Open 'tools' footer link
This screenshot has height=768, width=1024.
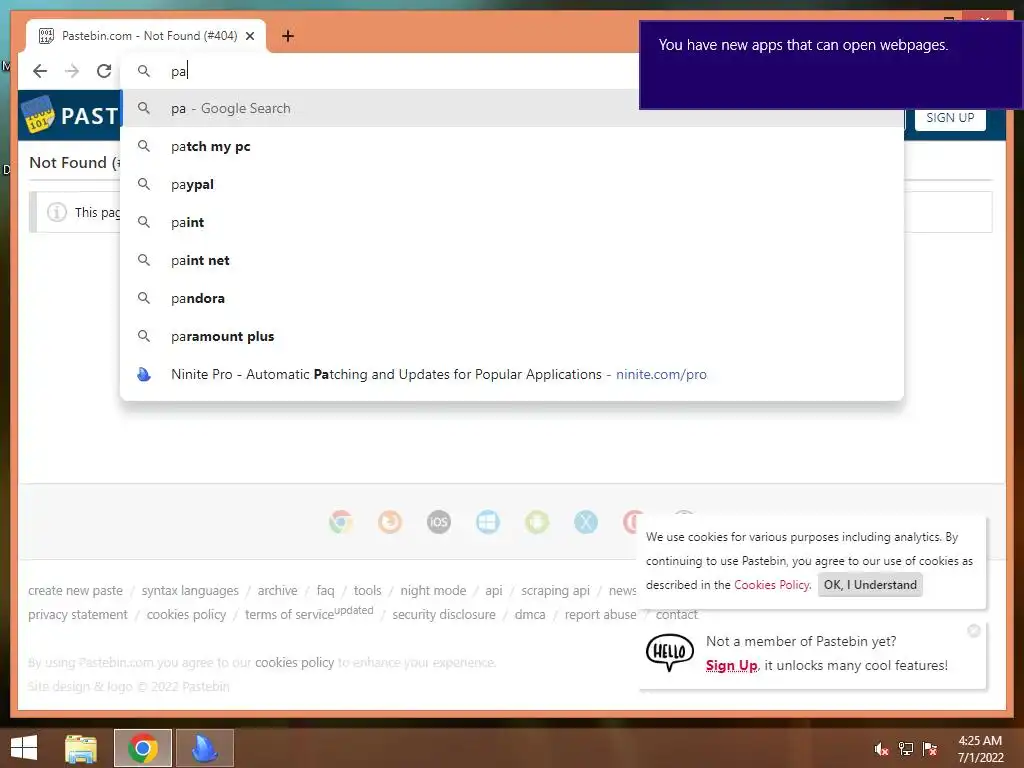pyautogui.click(x=367, y=590)
